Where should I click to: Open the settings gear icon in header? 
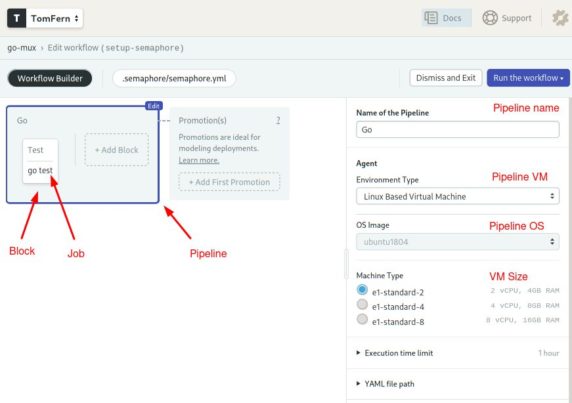tap(560, 18)
